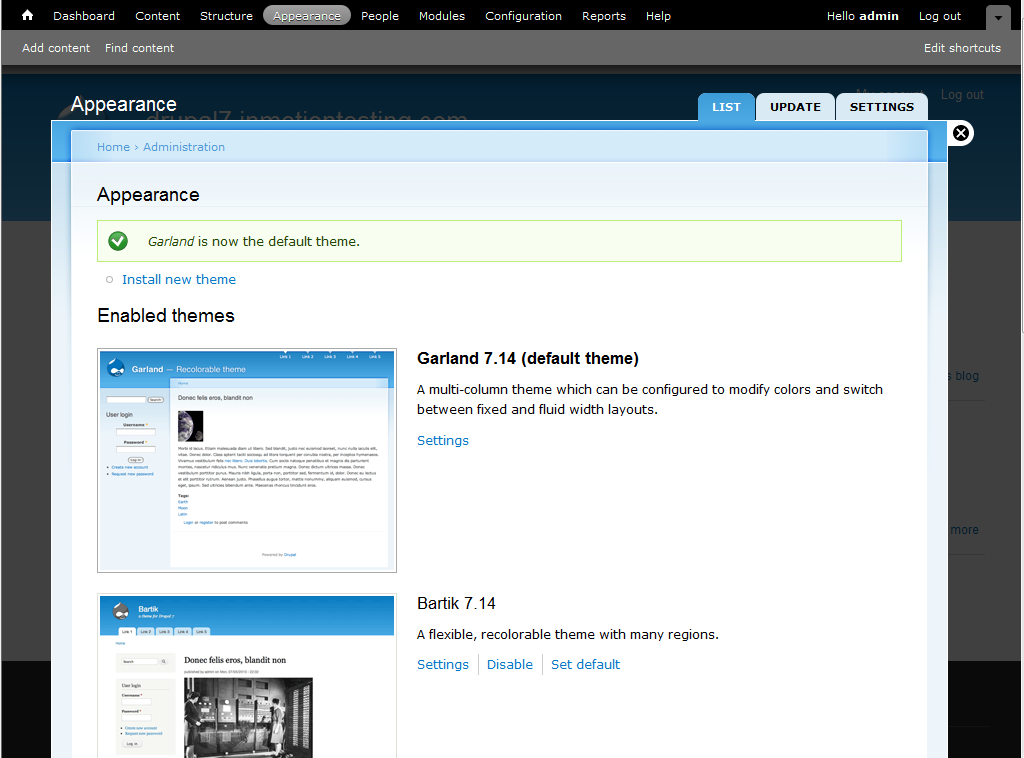Image resolution: width=1024 pixels, height=758 pixels.
Task: Open Garland theme Settings
Action: (x=443, y=441)
